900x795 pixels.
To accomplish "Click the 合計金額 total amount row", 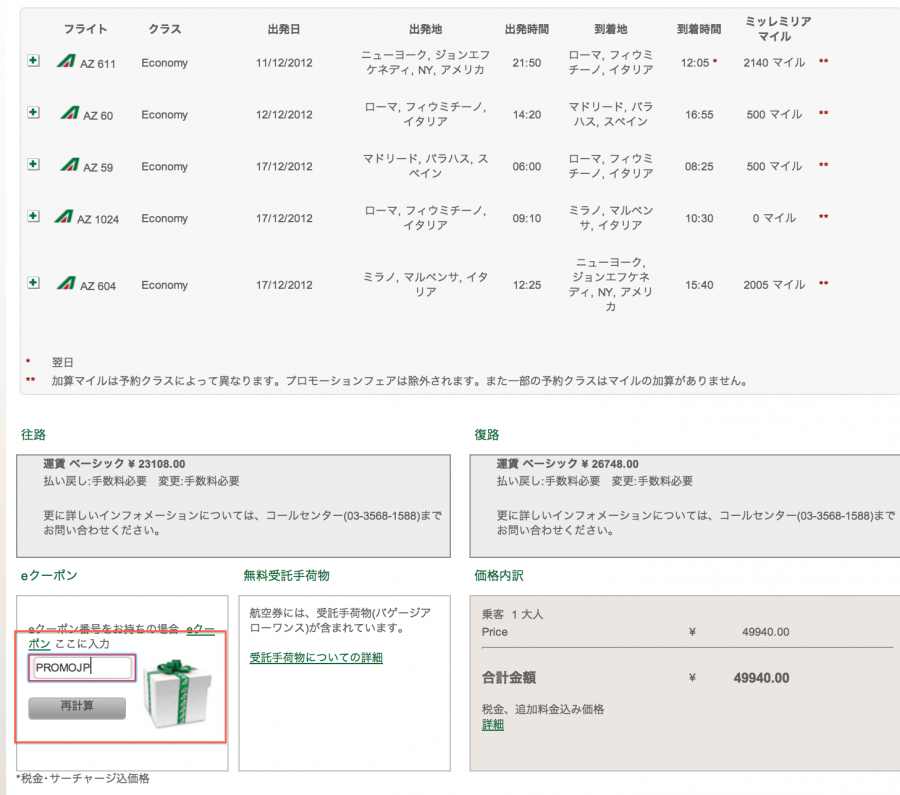I will 636,678.
